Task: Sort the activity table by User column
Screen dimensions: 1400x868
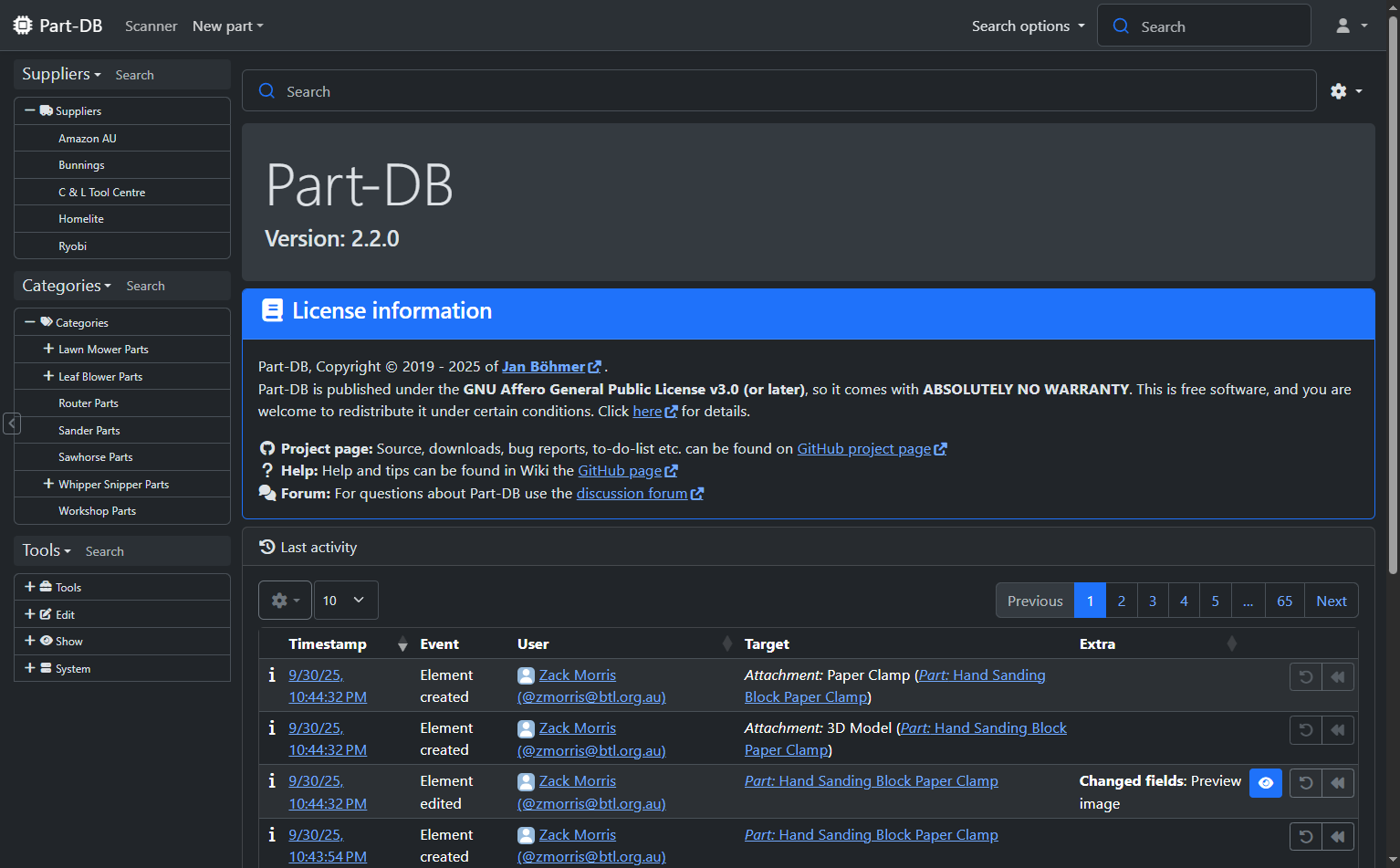Action: click(623, 644)
